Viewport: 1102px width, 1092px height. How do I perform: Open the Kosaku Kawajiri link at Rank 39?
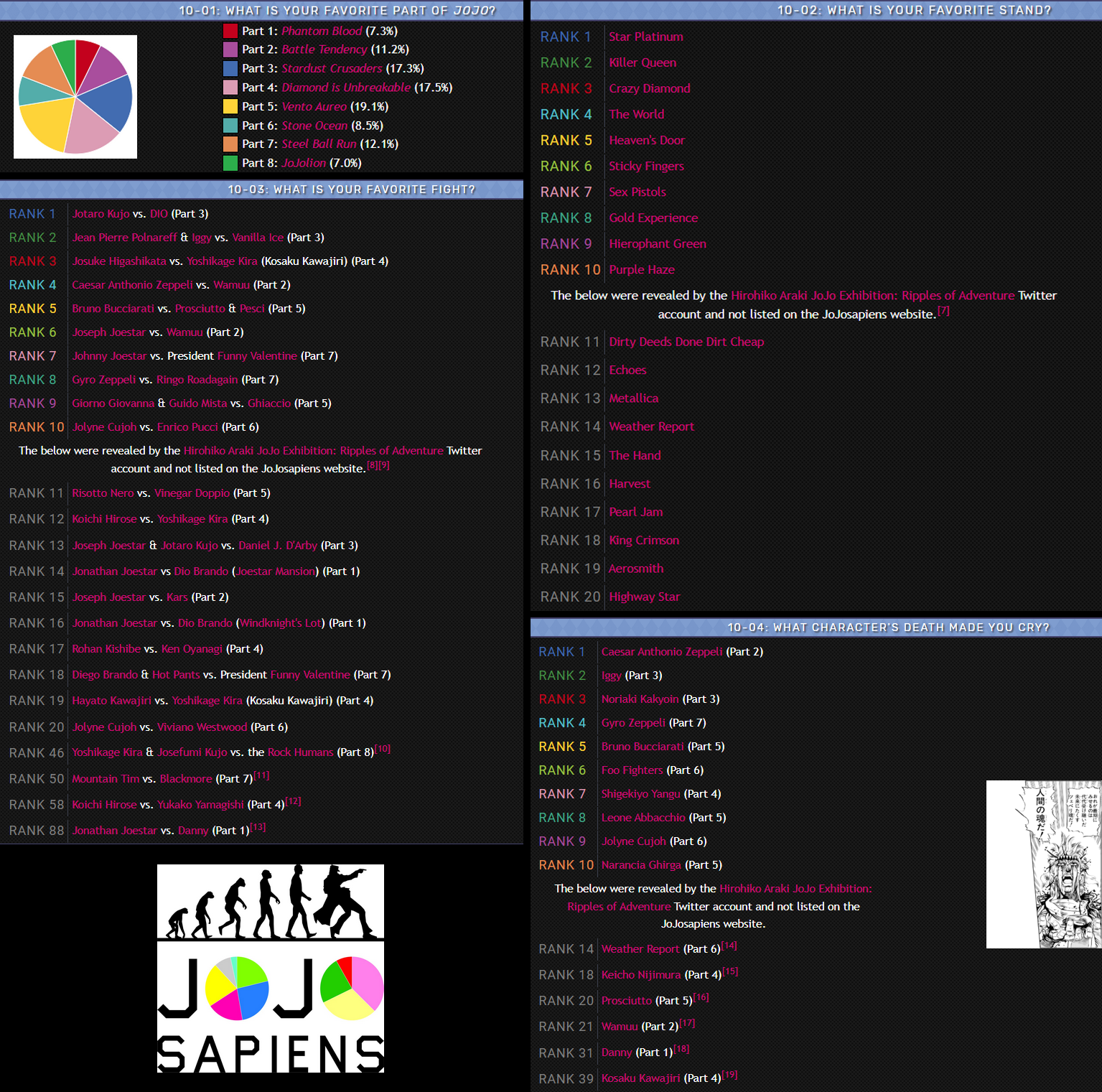640,1078
